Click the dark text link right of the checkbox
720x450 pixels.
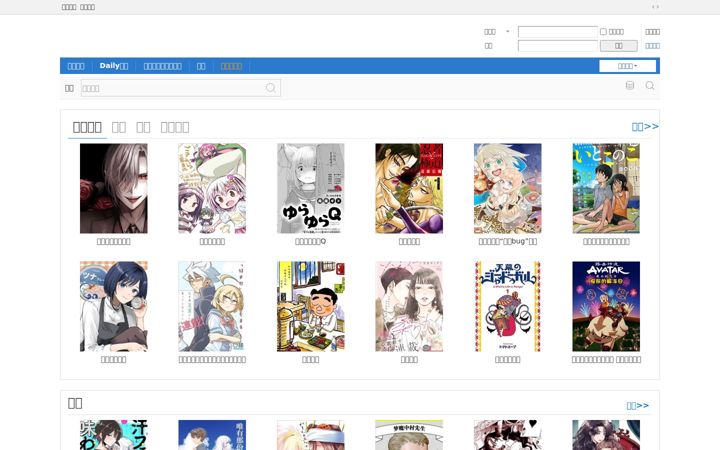(652, 32)
